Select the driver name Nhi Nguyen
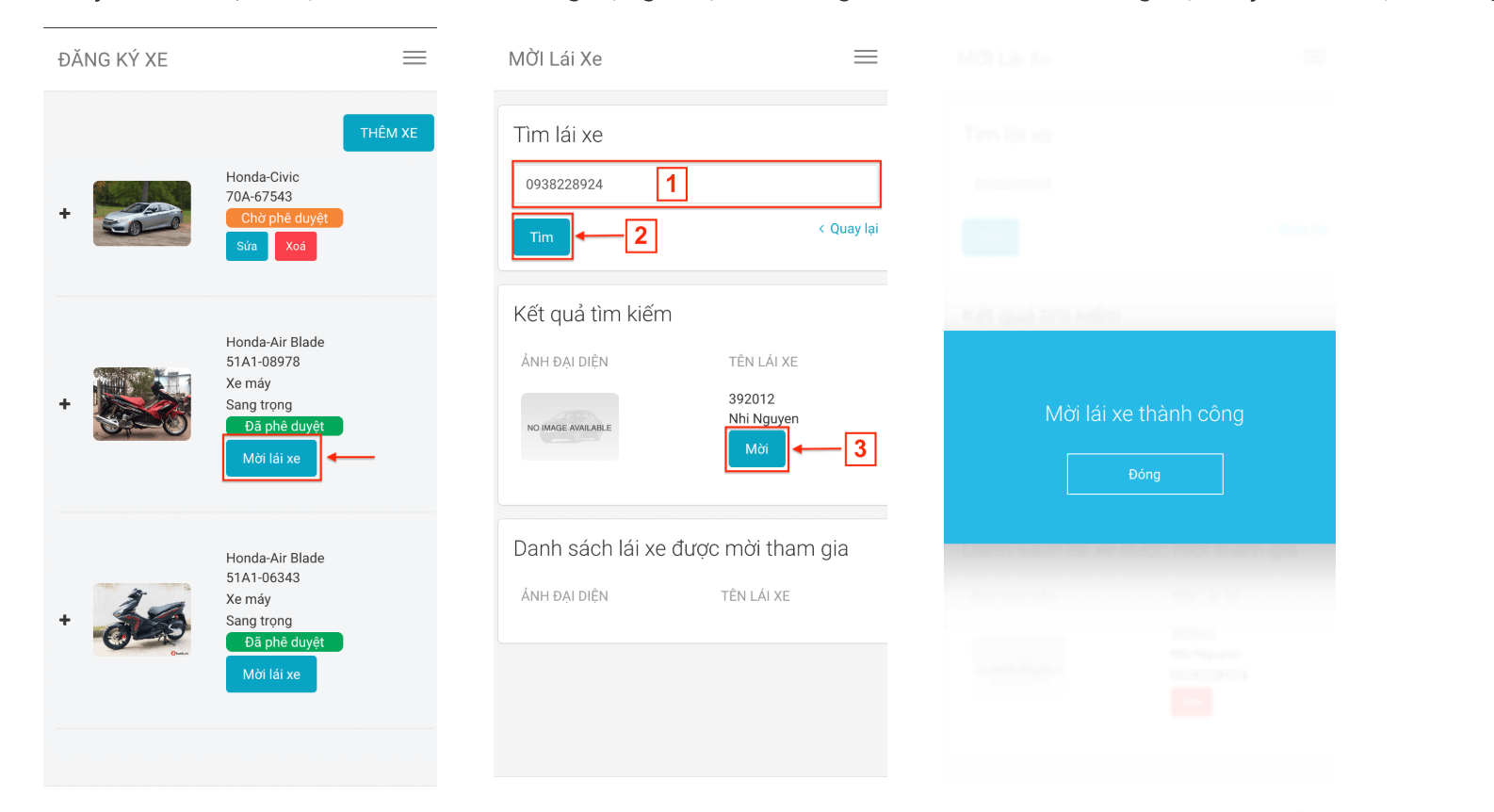Viewport: 1494px width, 812px height. click(x=763, y=419)
